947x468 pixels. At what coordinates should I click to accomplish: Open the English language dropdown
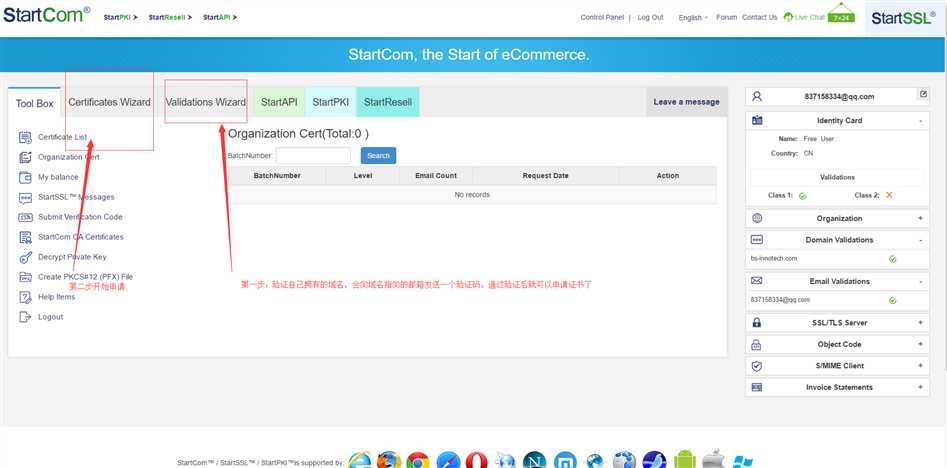click(693, 18)
